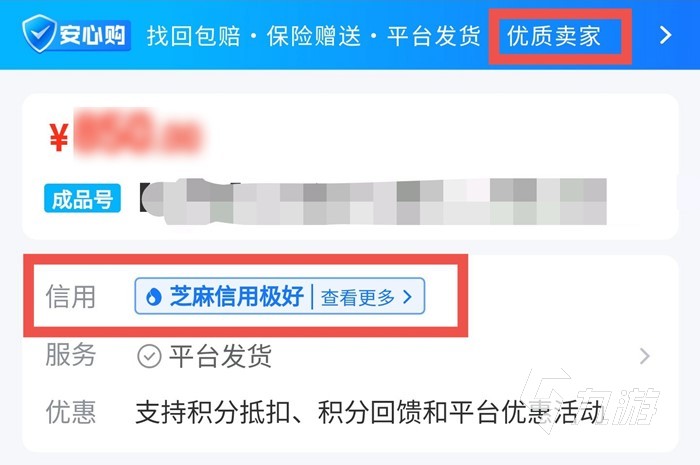Viewport: 700px width, 465px height.
Task: Open 查看更多 credit details
Action: [358, 297]
